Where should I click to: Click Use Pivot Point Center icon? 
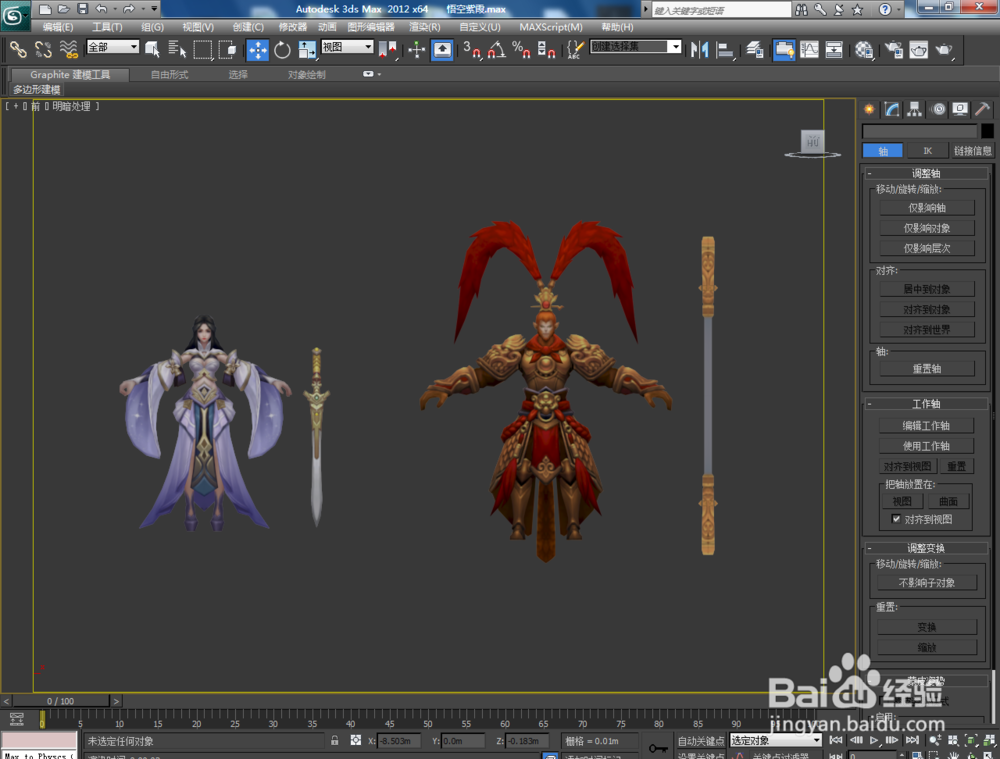click(x=387, y=49)
